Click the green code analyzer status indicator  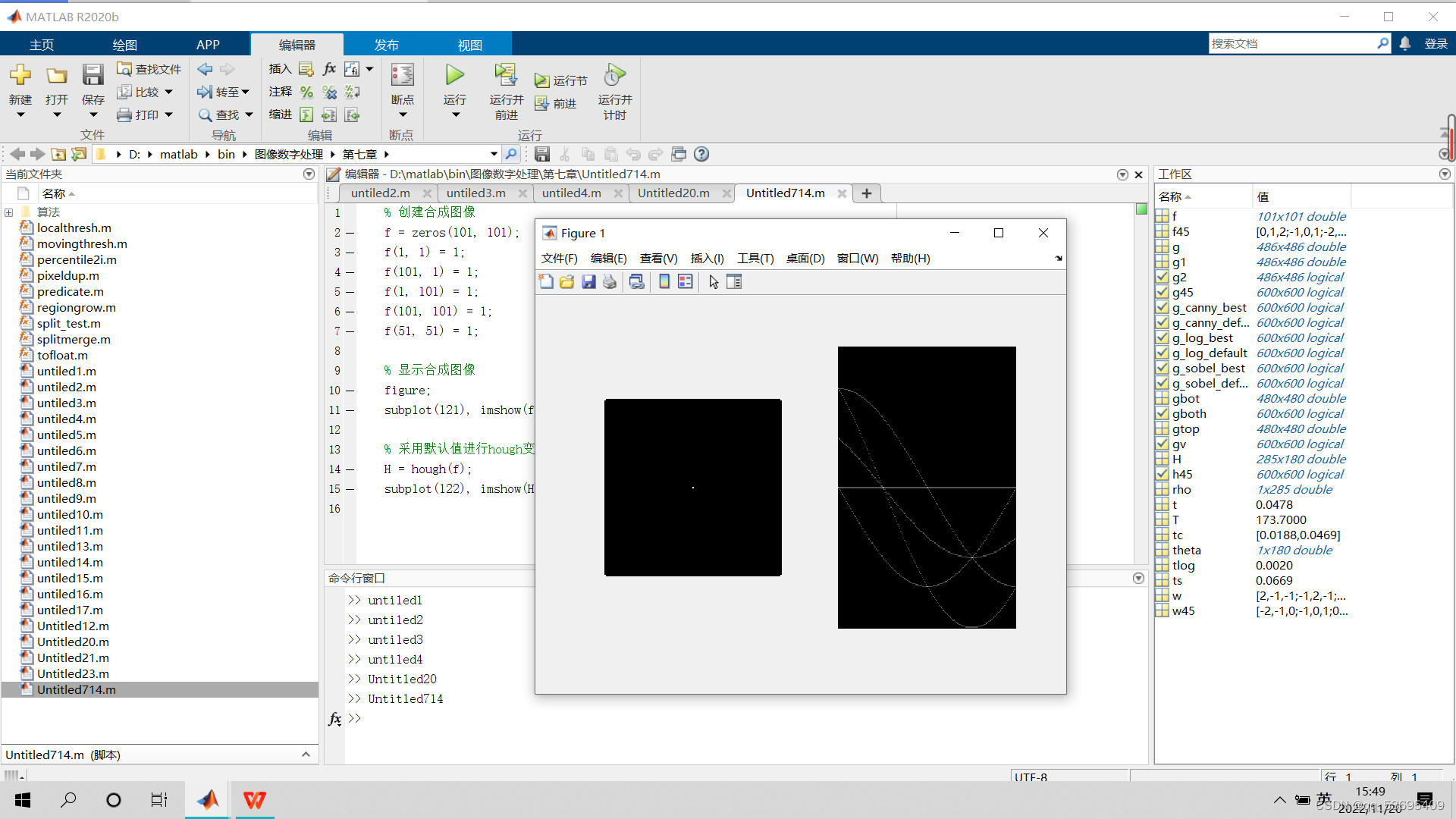coord(1141,209)
